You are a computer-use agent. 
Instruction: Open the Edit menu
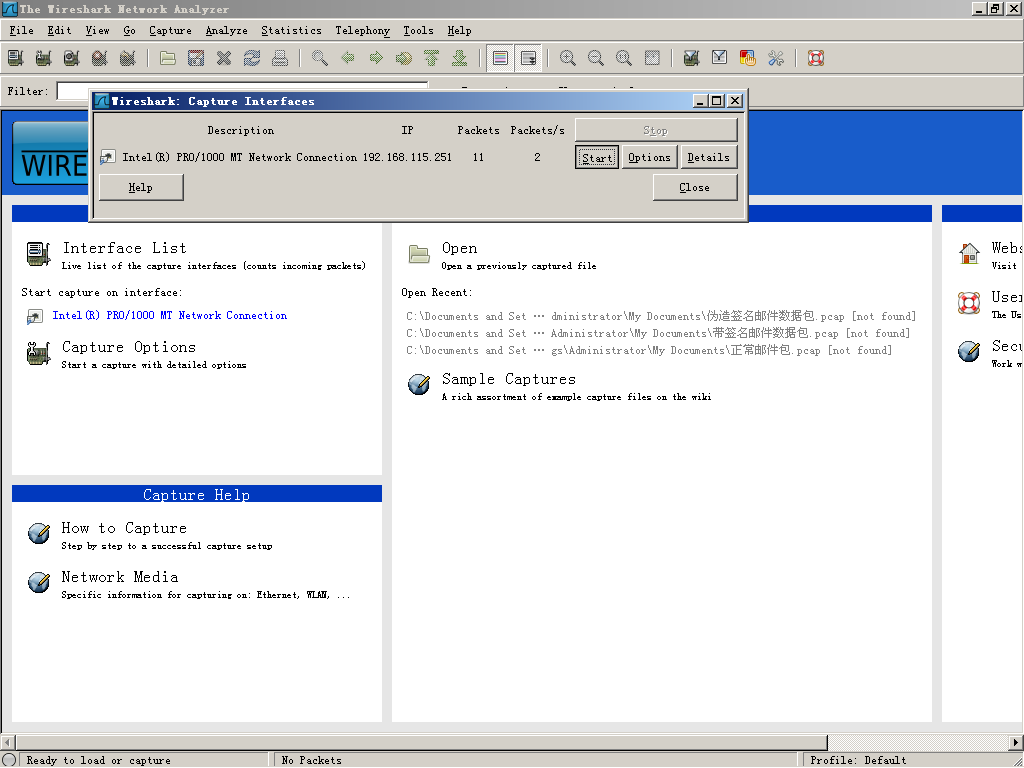point(59,30)
